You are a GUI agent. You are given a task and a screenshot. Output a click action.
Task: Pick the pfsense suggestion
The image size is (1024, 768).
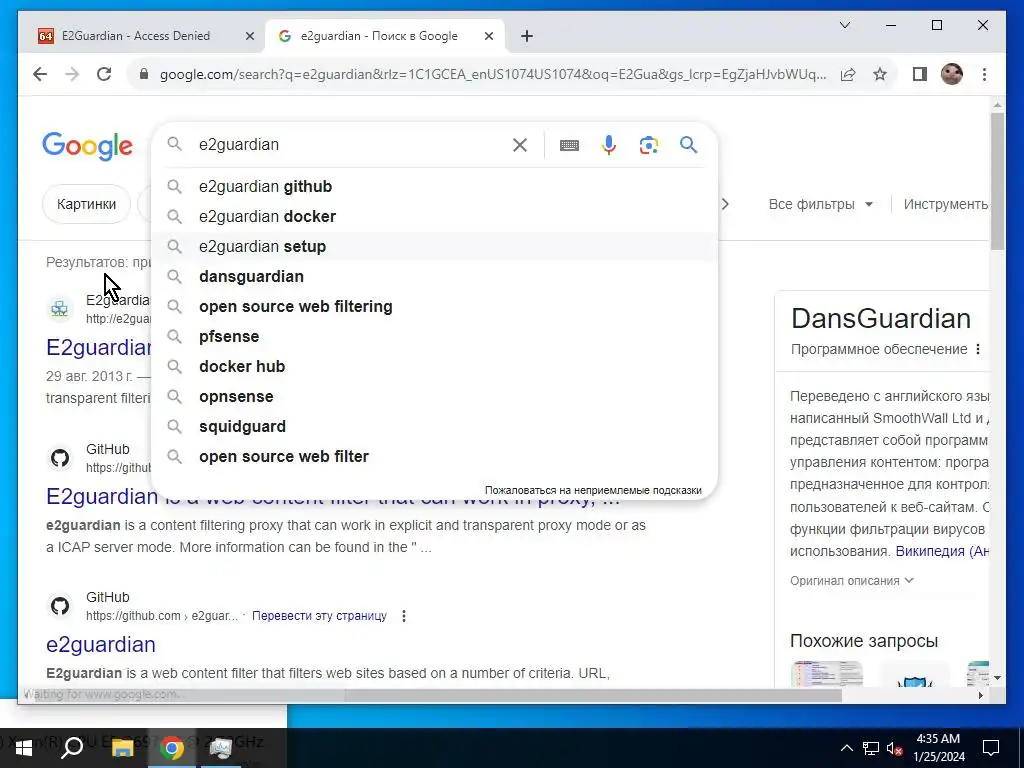click(434, 337)
